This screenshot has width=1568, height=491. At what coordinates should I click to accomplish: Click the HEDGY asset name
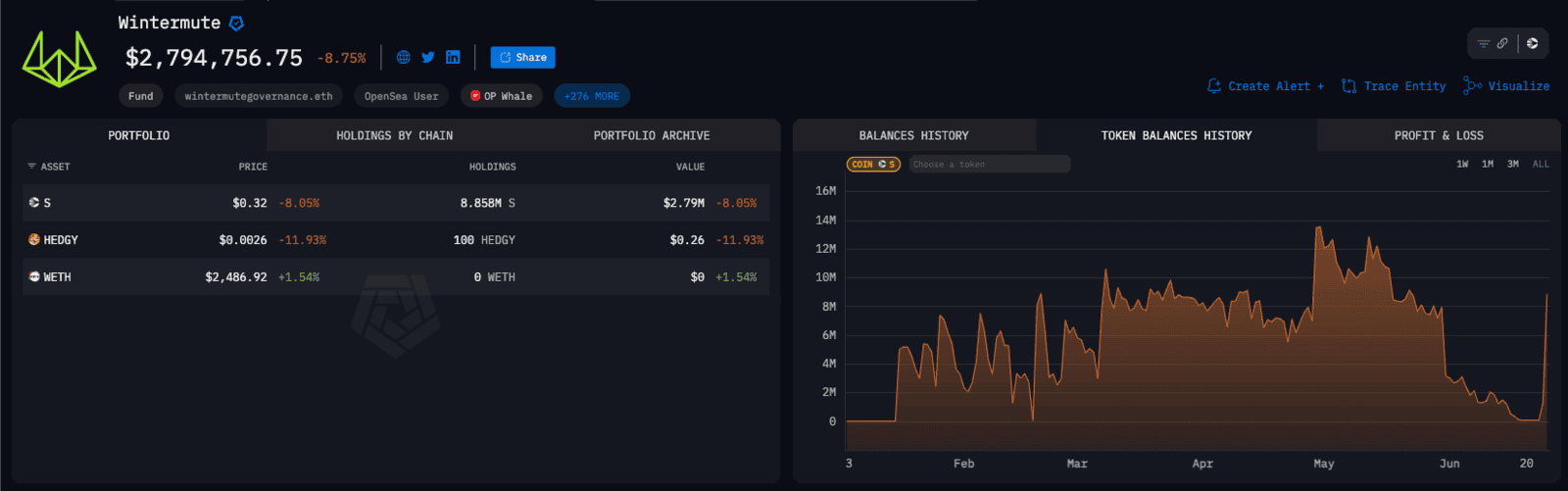[x=61, y=240]
